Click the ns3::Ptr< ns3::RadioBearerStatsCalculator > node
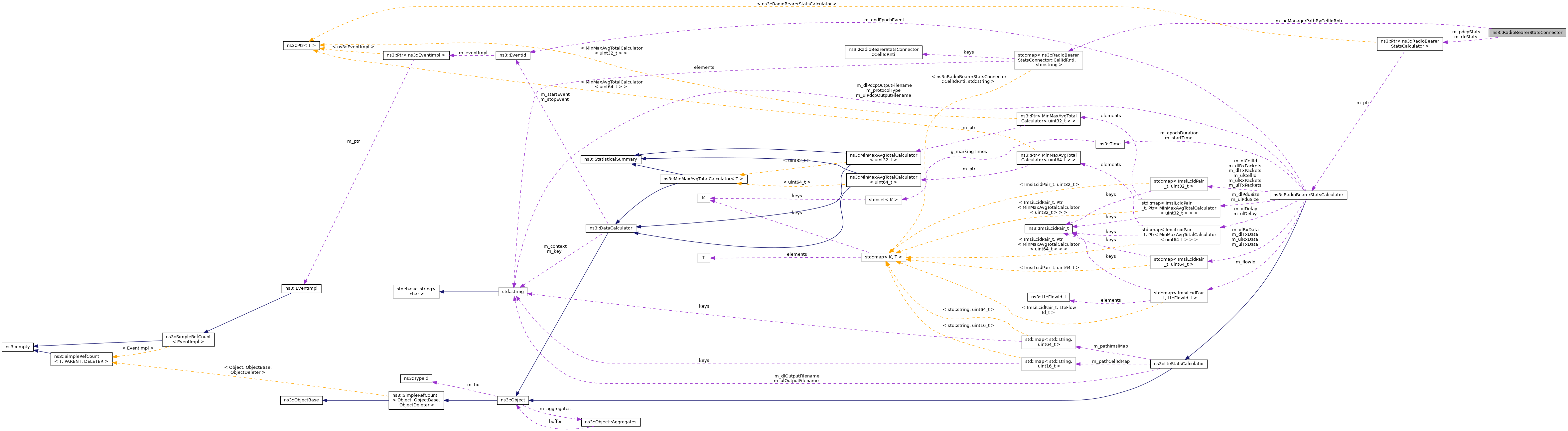1568x431 pixels. (x=1410, y=44)
